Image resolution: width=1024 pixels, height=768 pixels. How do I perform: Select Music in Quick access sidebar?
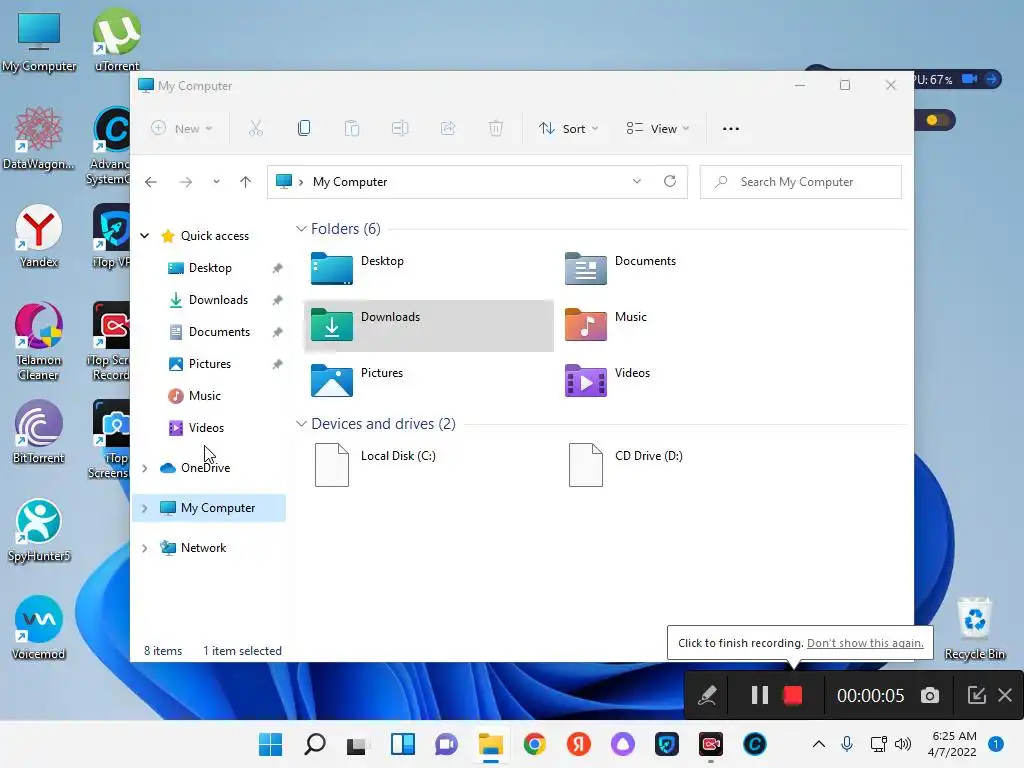pyautogui.click(x=204, y=396)
